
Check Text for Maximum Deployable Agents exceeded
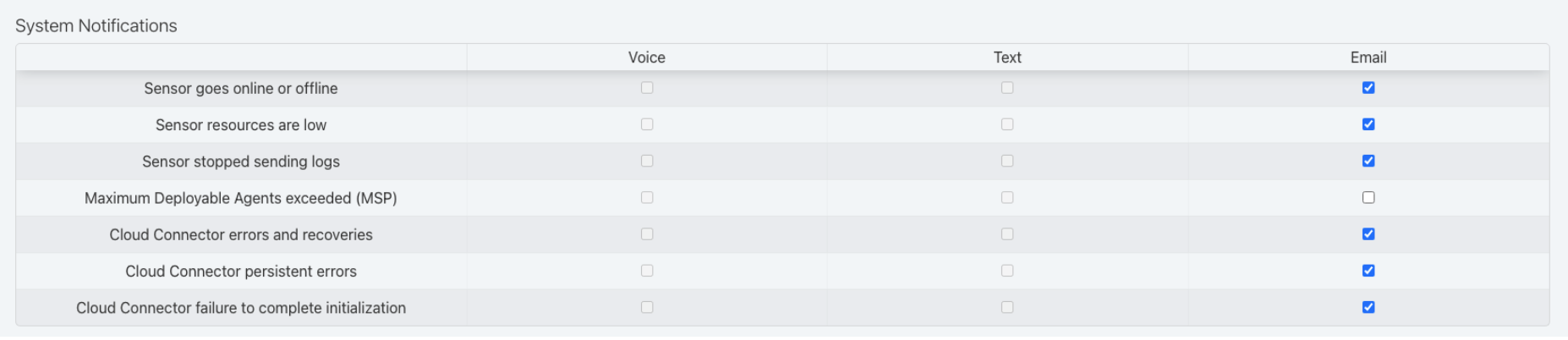tap(1007, 198)
